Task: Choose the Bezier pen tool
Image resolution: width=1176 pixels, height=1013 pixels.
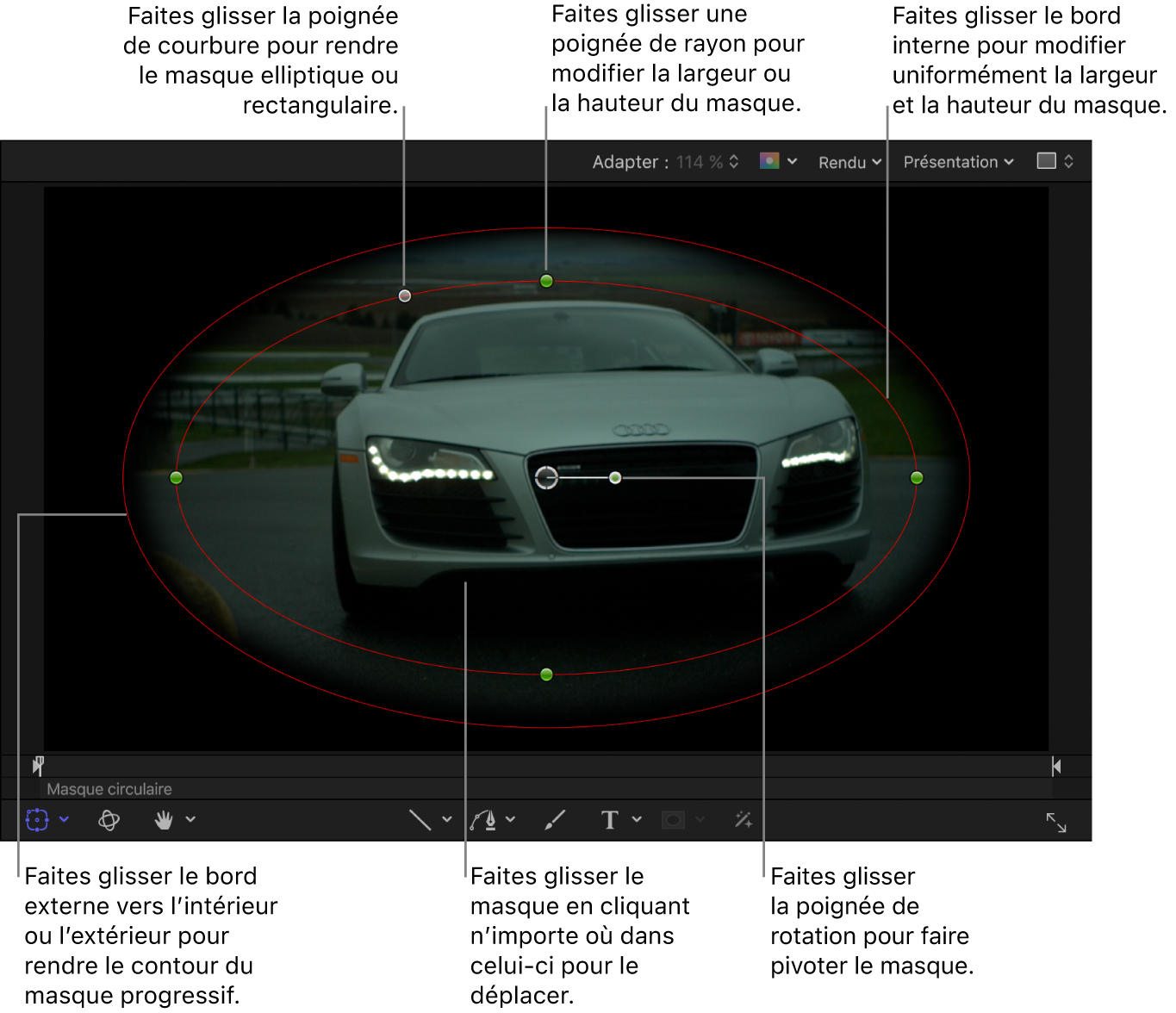Action: (483, 820)
